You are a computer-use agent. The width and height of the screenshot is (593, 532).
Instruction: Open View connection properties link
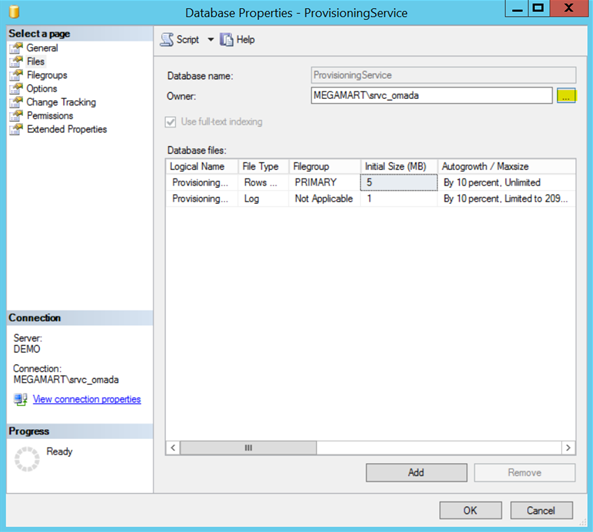(87, 399)
